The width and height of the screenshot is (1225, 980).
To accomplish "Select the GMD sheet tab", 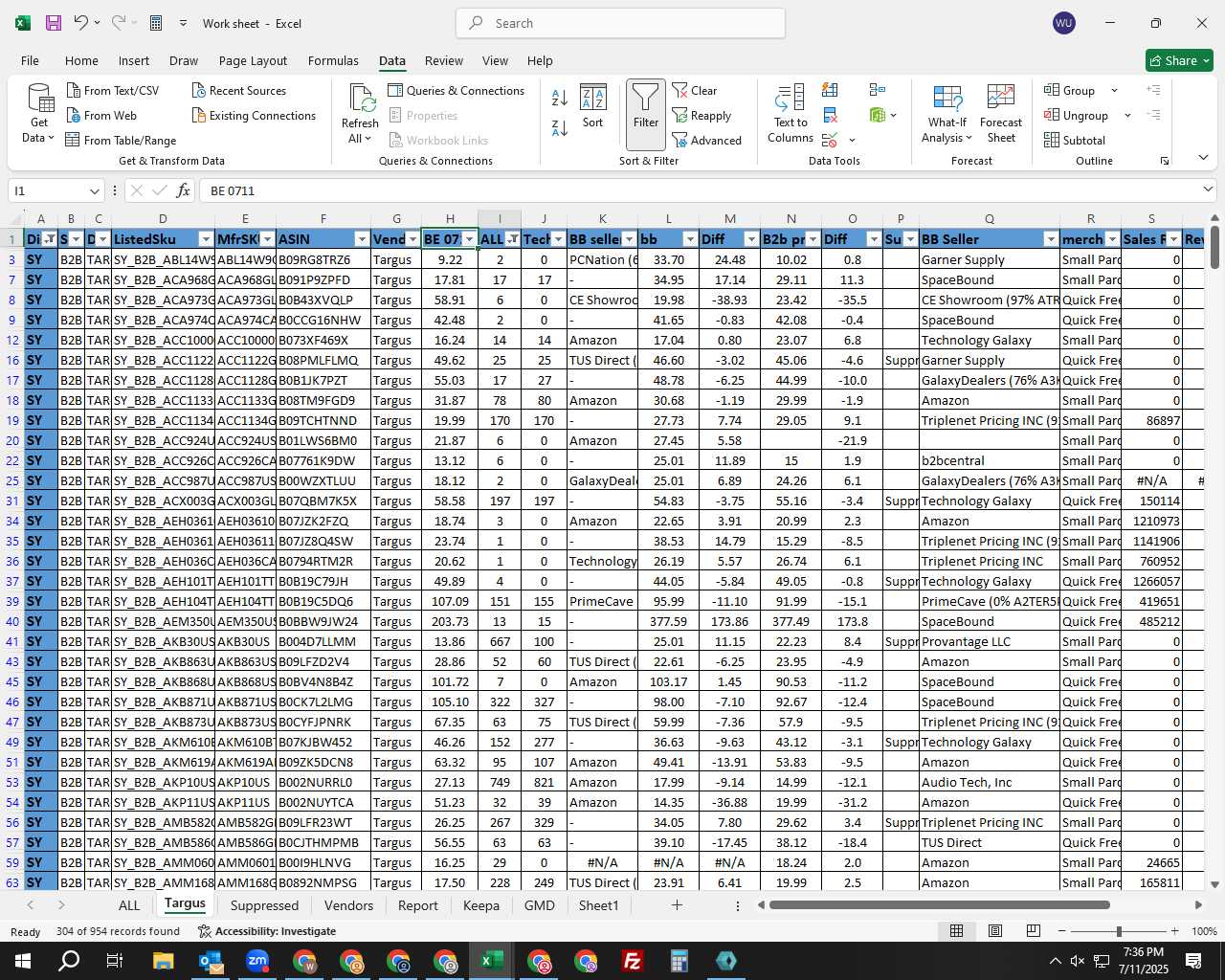I will click(x=539, y=905).
